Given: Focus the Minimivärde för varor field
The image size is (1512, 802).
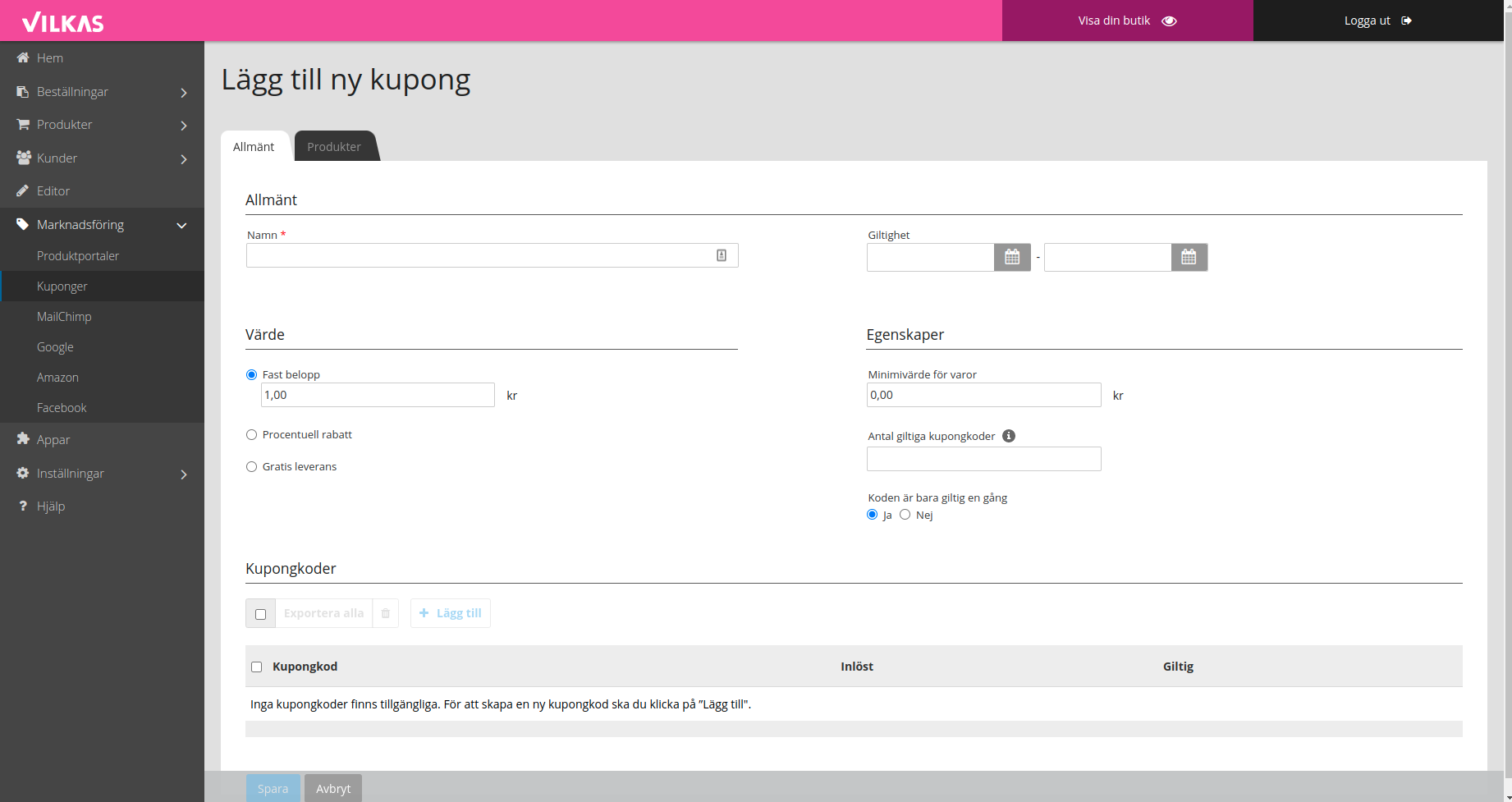Looking at the screenshot, I should pos(984,395).
